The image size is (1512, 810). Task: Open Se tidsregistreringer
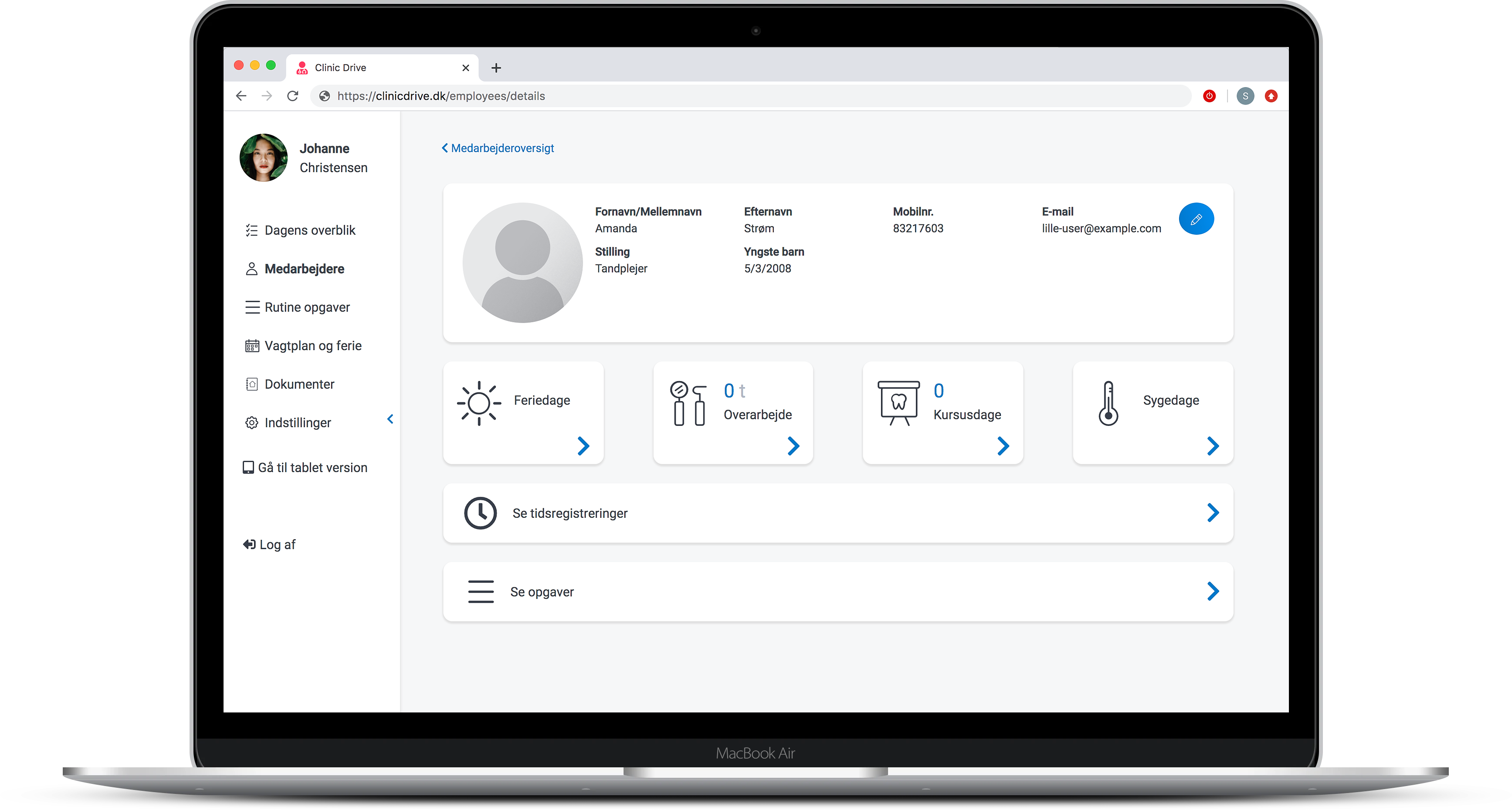click(x=837, y=513)
